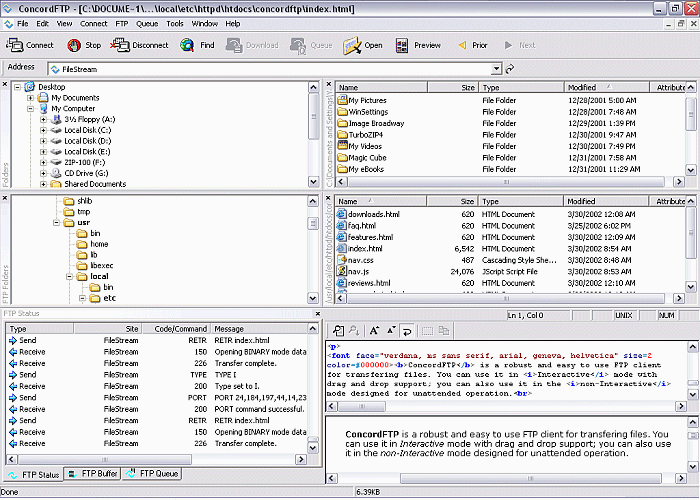This screenshot has height=500, width=700.
Task: Click the Preview toolbar button
Action: point(418,45)
